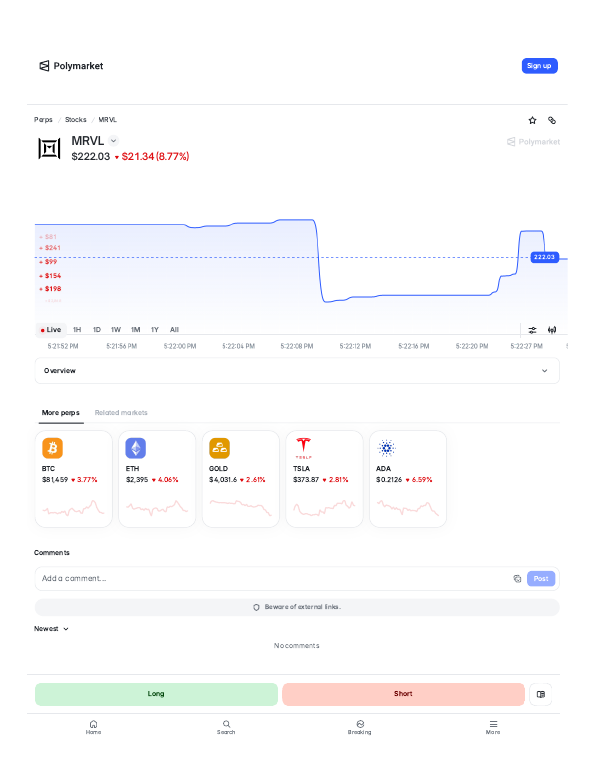Open the BTC perp card icon

[52, 448]
